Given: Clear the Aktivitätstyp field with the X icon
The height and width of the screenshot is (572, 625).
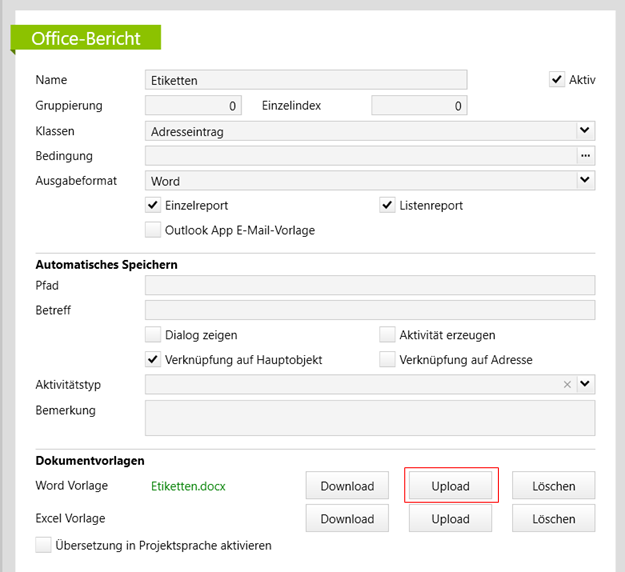Looking at the screenshot, I should click(567, 384).
